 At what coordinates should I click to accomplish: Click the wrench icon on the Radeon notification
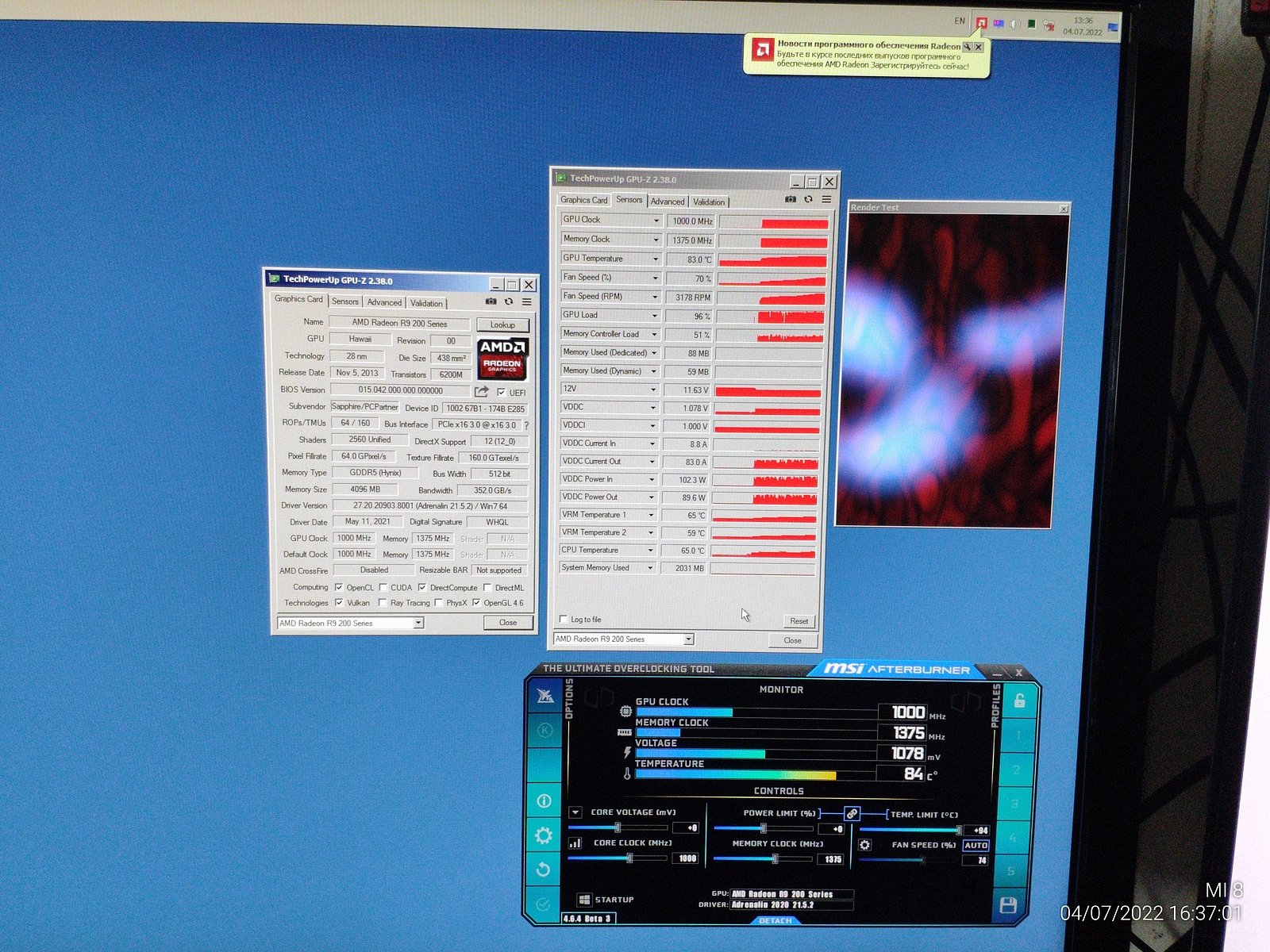coord(967,47)
